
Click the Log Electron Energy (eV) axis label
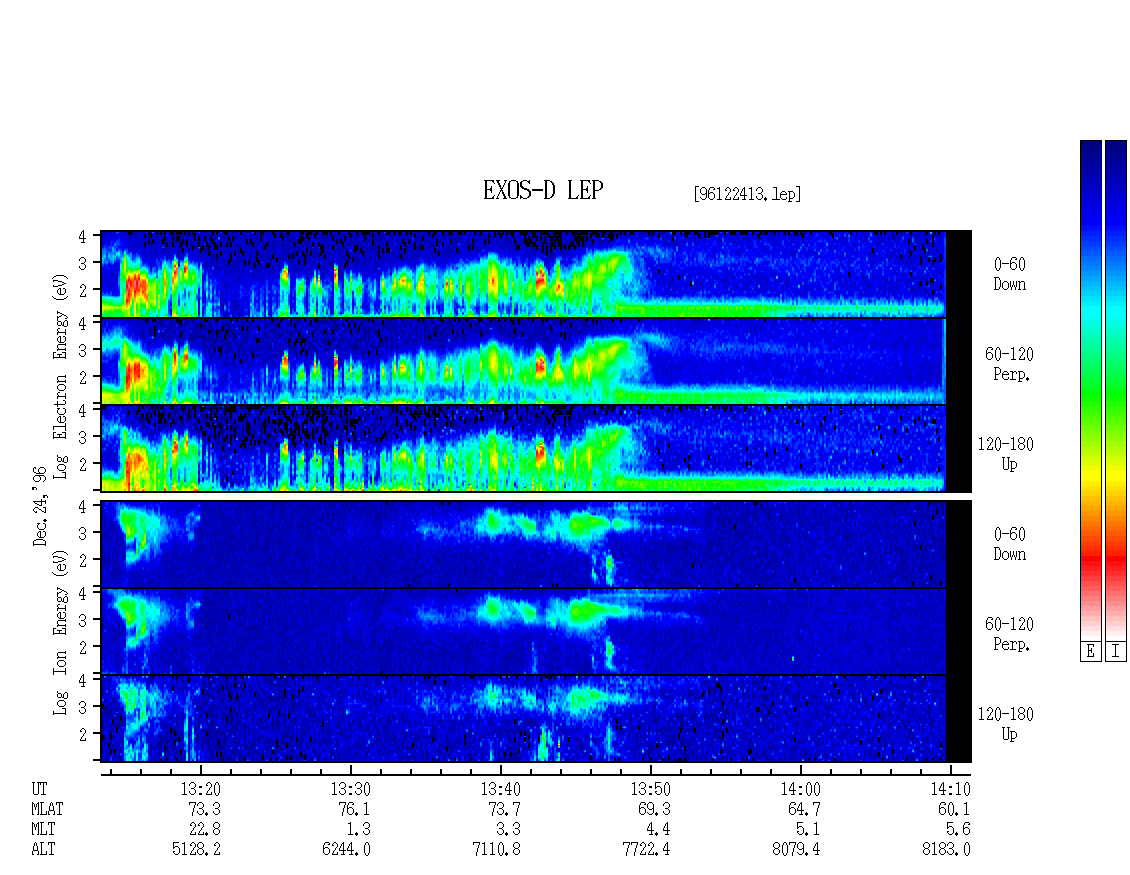point(61,376)
